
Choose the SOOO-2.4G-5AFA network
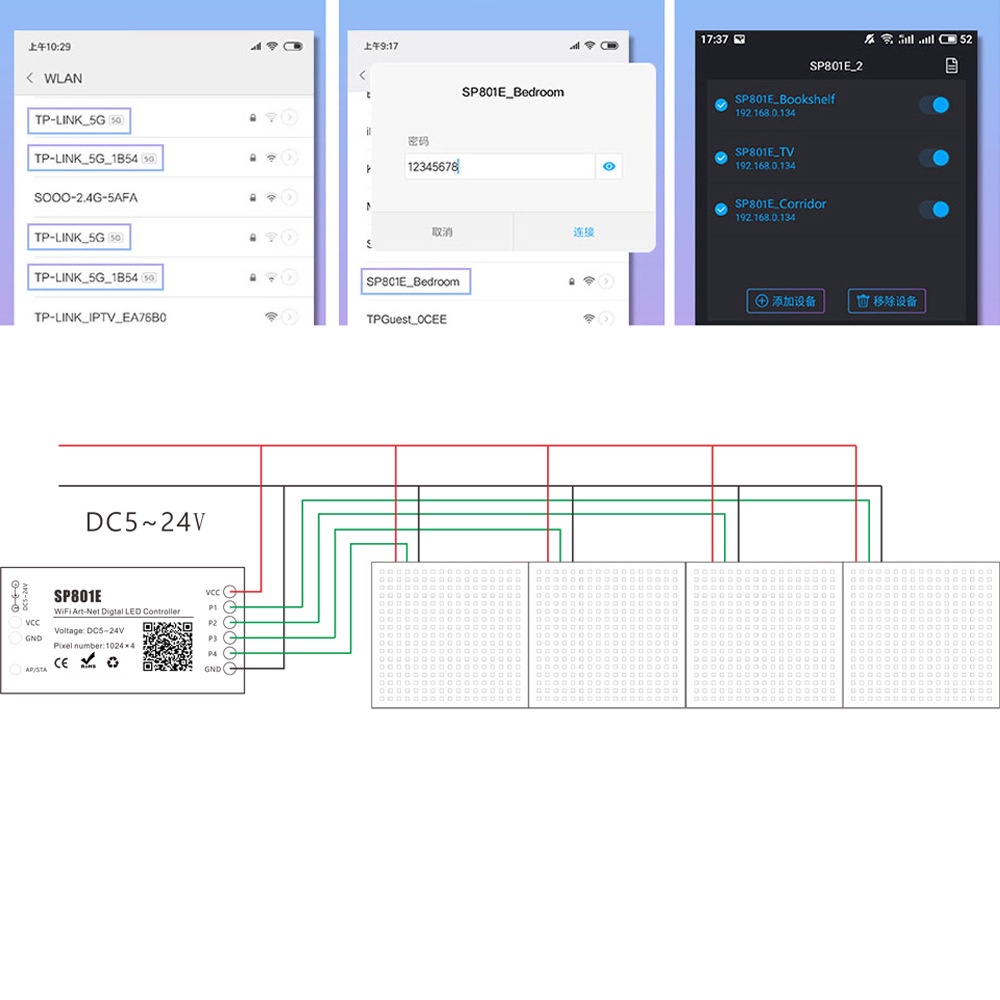point(86,198)
